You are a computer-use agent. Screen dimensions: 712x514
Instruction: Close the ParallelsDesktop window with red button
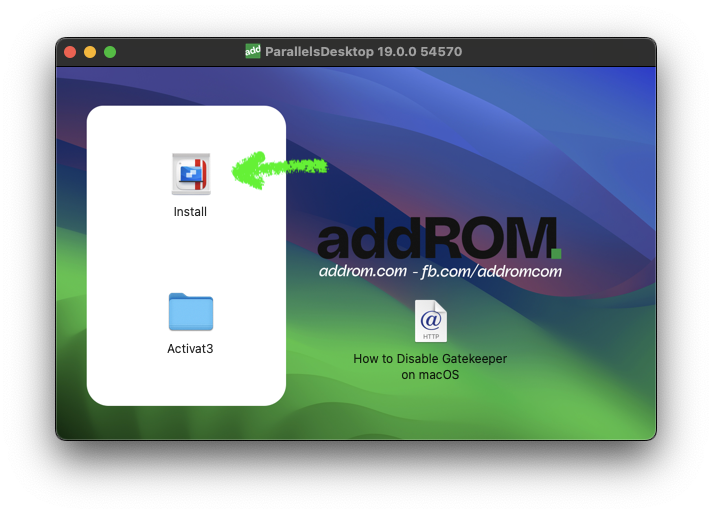tap(70, 52)
